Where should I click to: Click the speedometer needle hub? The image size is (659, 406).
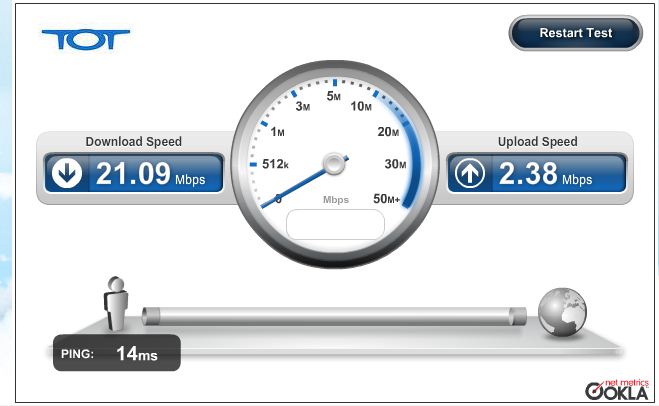(x=334, y=164)
